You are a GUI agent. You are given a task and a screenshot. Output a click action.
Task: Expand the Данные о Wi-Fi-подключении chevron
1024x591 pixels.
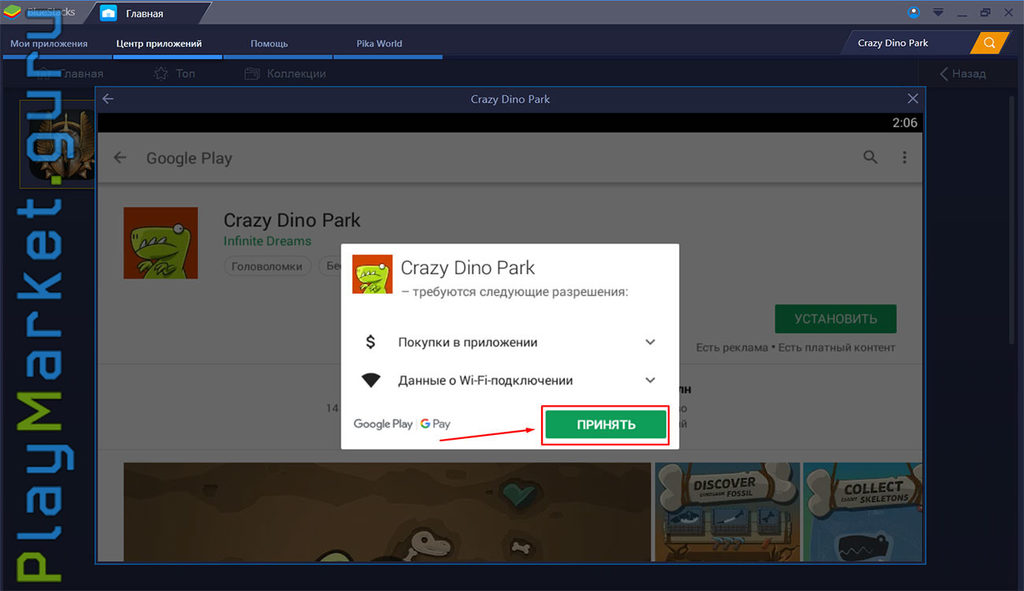click(650, 380)
